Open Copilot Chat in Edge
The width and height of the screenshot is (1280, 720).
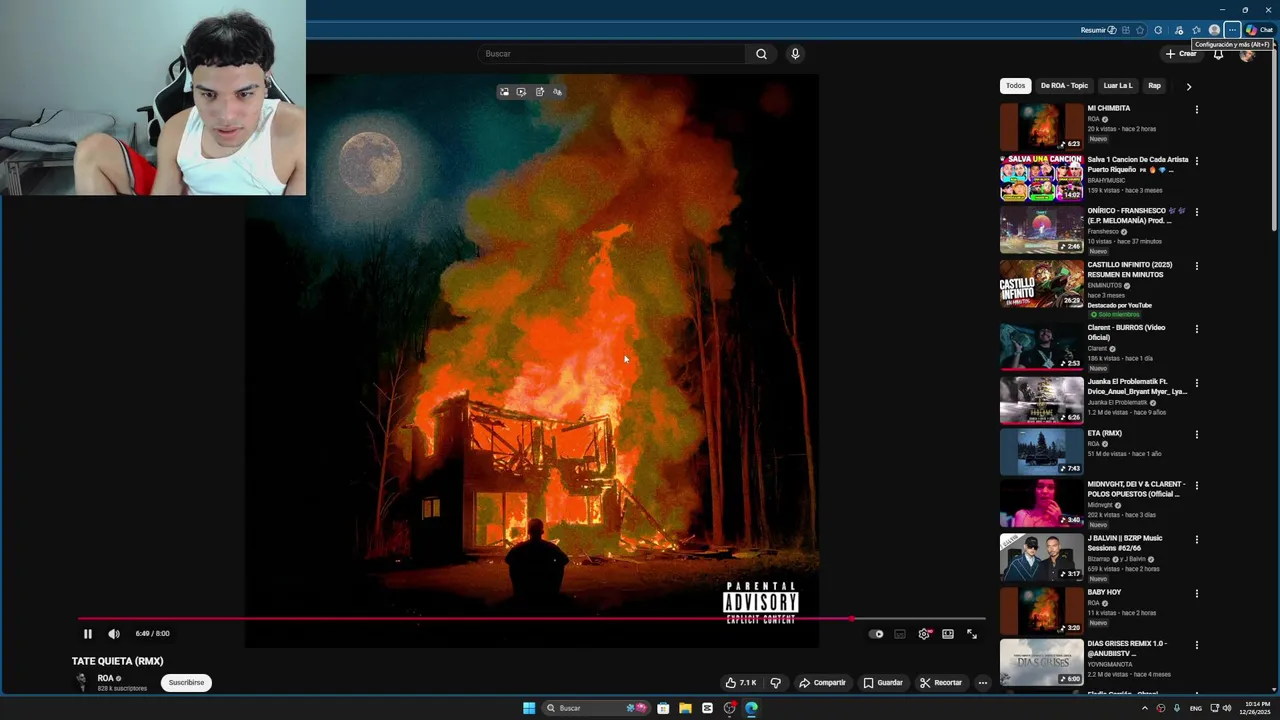click(1259, 30)
